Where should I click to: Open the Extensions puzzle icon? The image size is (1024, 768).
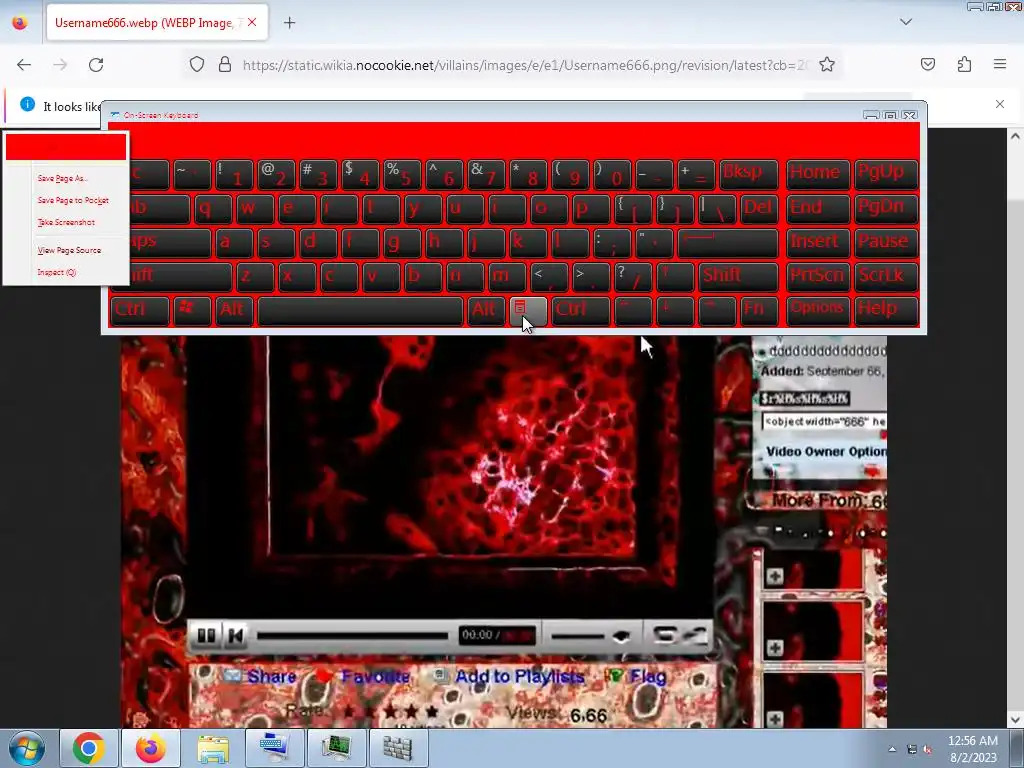click(964, 64)
